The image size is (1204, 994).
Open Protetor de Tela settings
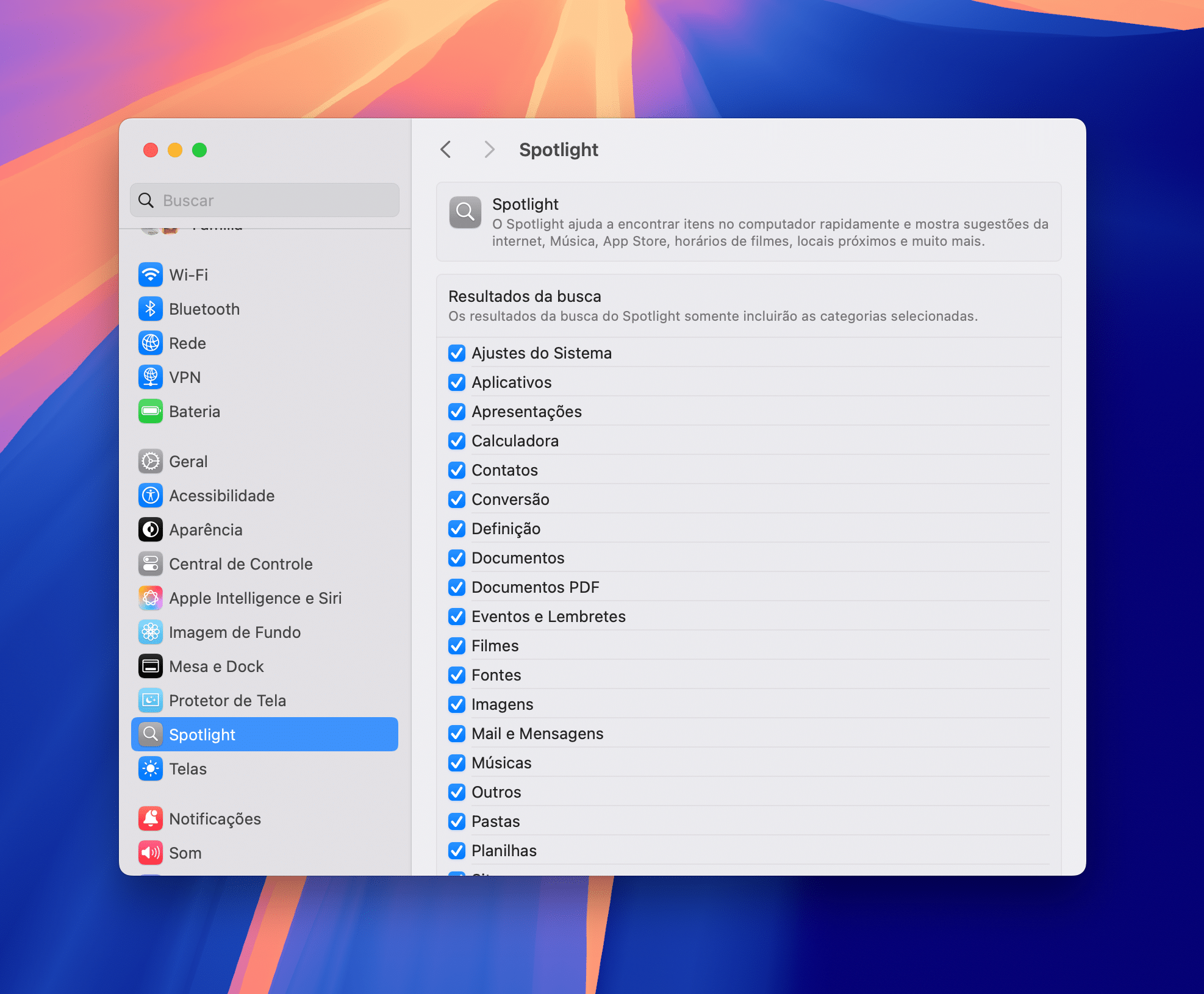265,701
